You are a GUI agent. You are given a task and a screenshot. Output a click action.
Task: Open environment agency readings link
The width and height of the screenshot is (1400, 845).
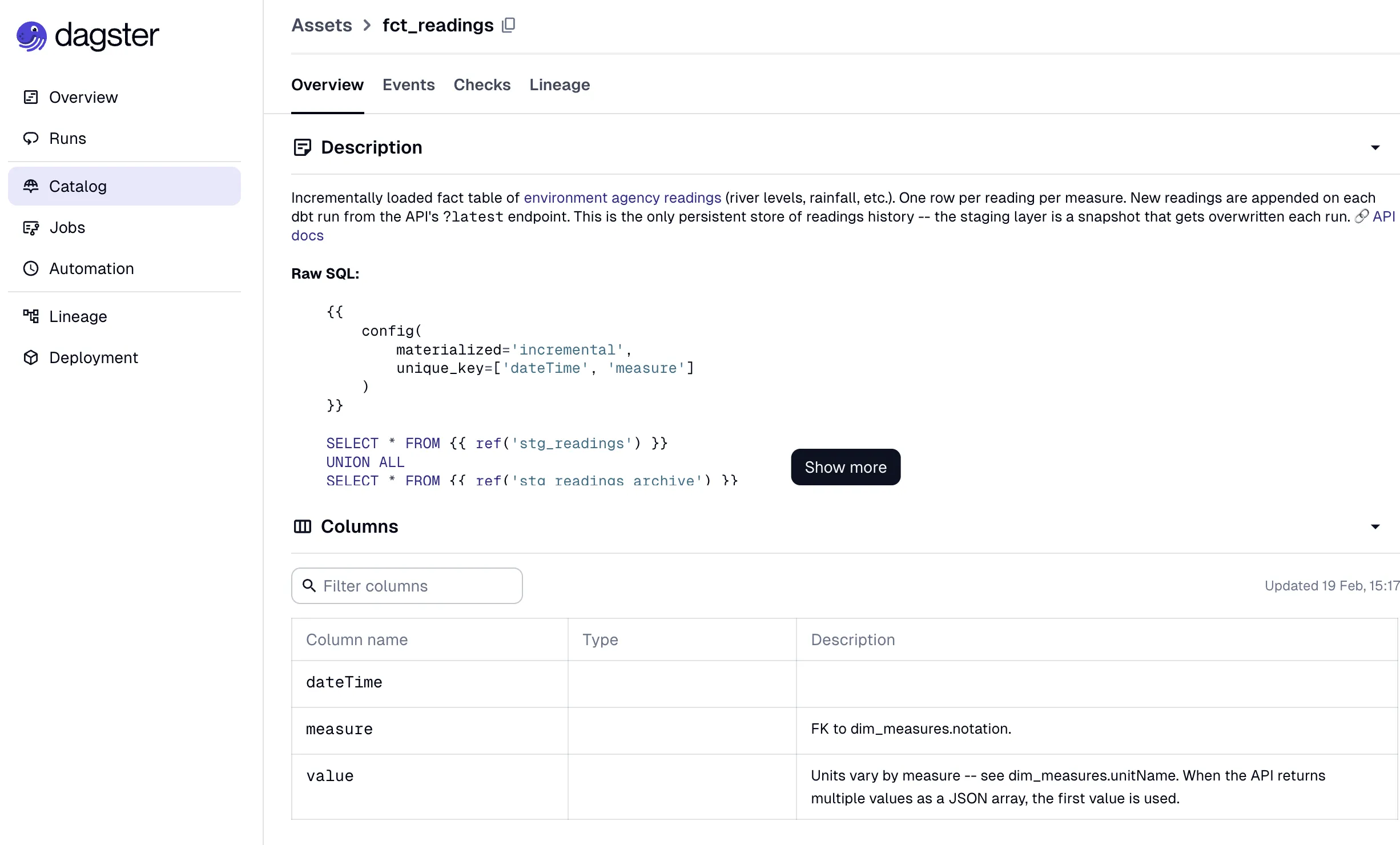click(x=622, y=198)
